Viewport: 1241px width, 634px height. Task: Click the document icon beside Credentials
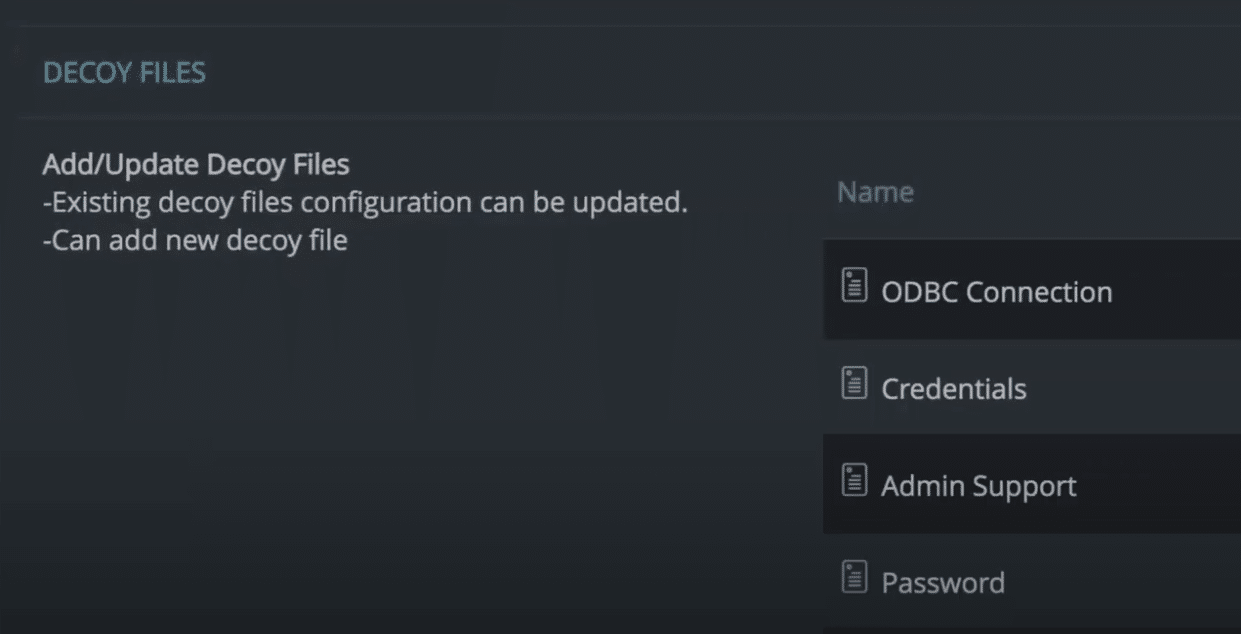(854, 383)
